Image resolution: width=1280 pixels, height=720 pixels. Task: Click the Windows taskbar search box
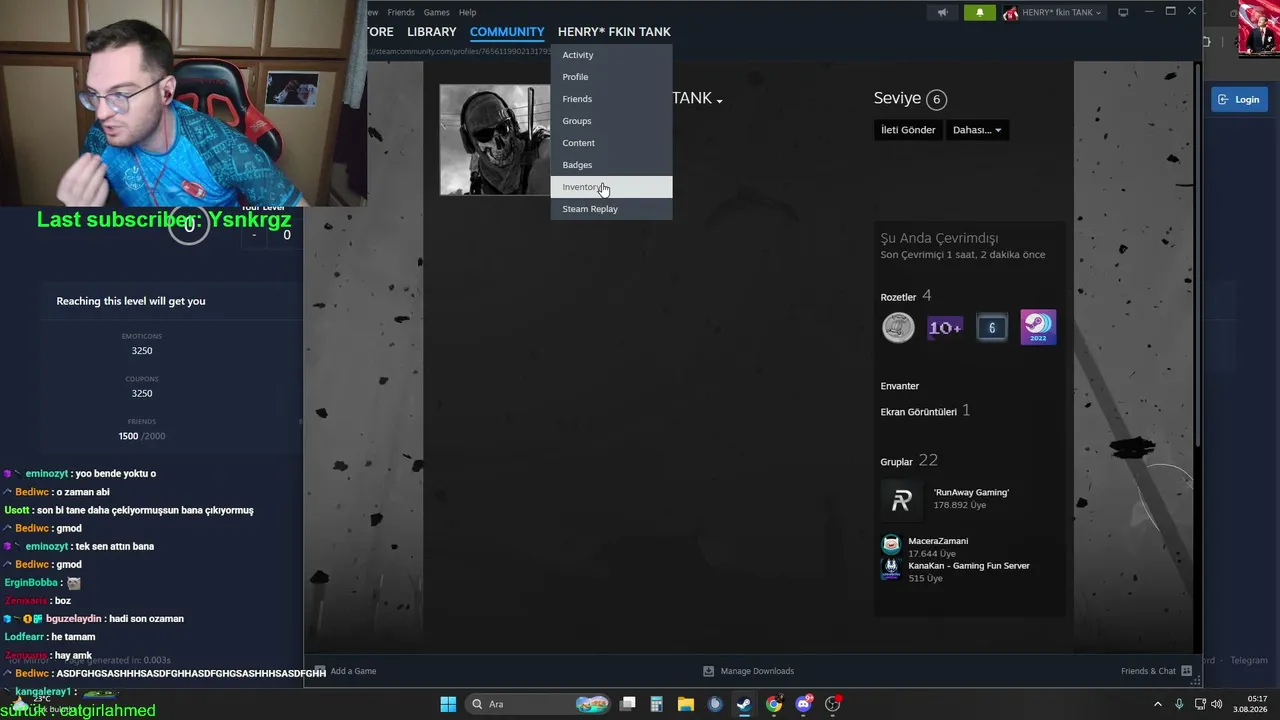click(536, 704)
